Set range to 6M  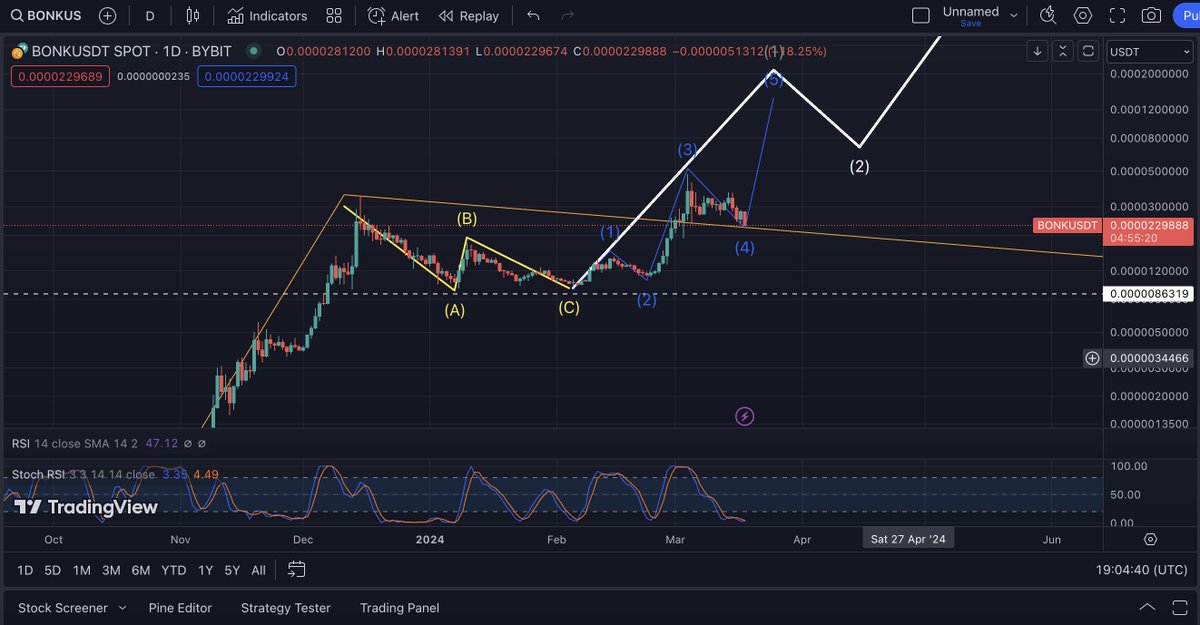(x=141, y=570)
